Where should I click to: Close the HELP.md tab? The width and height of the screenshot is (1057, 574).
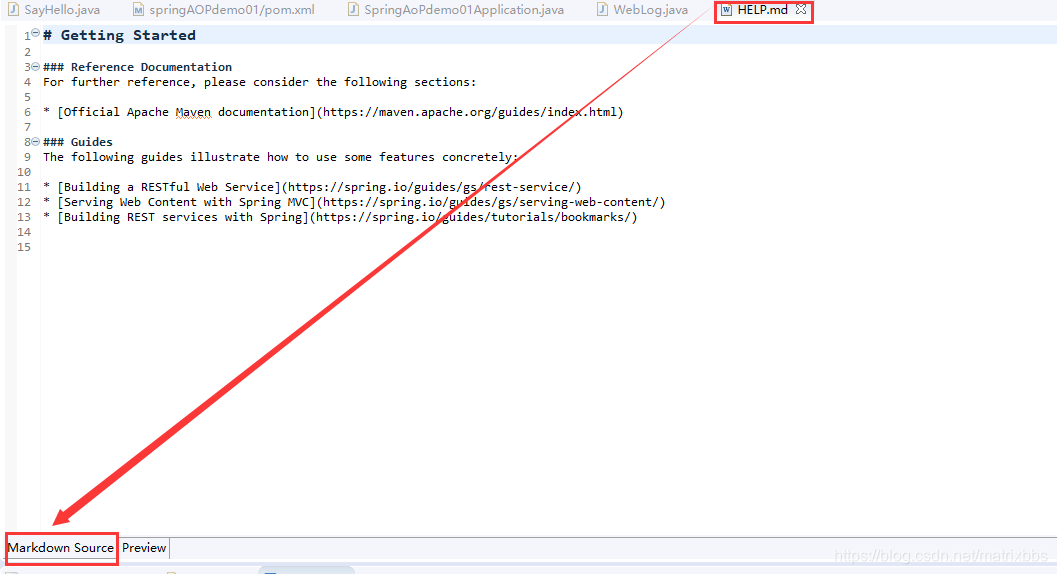[801, 9]
